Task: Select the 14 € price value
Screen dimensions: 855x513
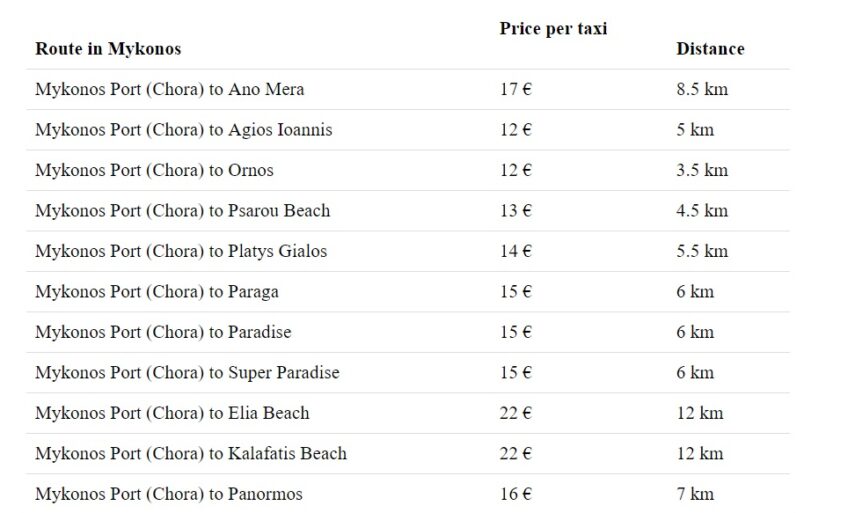Action: pyautogui.click(x=515, y=251)
